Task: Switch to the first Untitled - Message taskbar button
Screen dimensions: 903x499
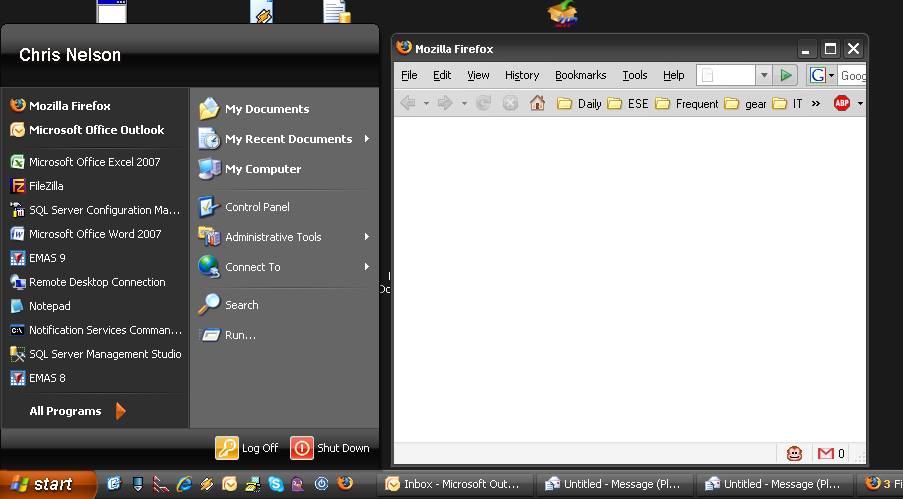Action: (614, 484)
